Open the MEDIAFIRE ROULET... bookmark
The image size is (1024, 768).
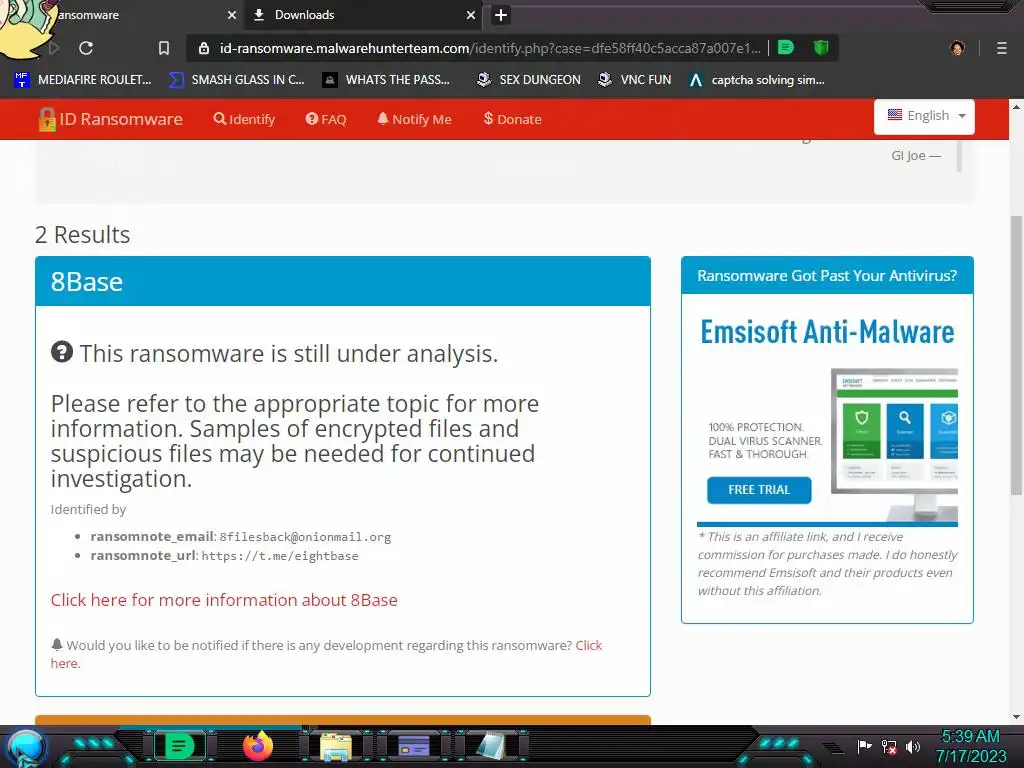83,80
